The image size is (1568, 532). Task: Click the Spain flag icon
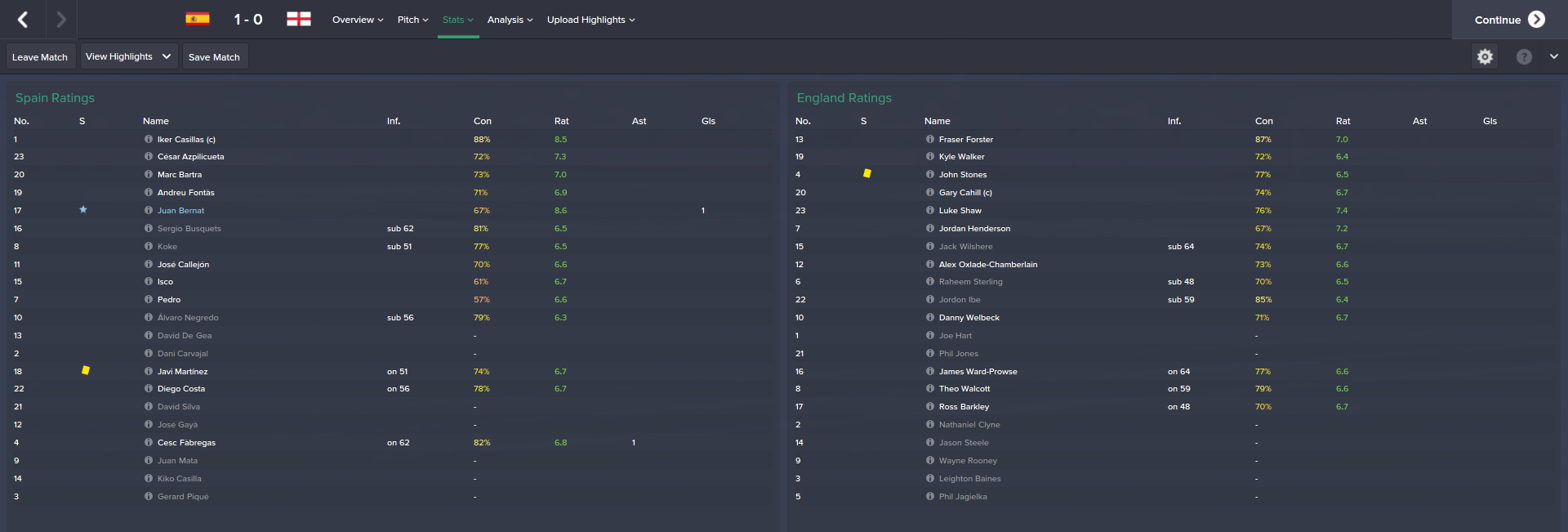(198, 19)
